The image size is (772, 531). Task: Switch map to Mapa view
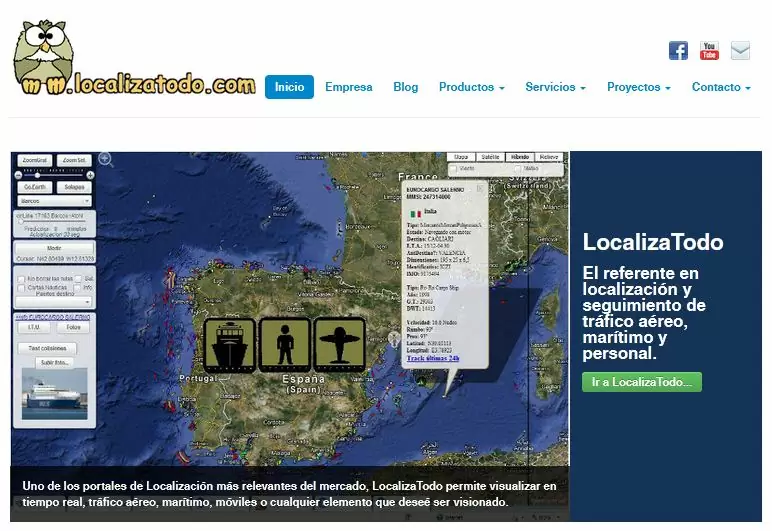click(461, 157)
